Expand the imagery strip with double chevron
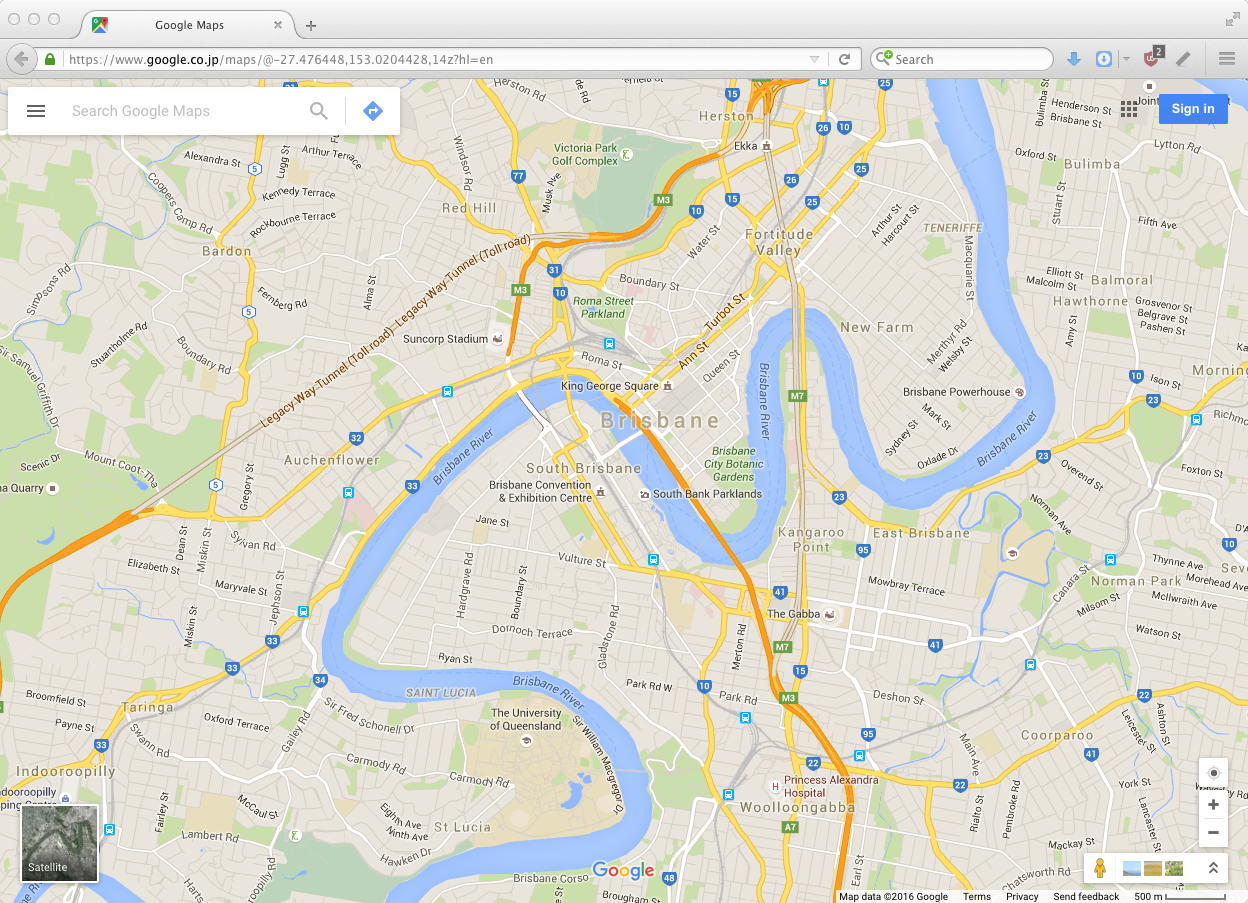Image resolution: width=1248 pixels, height=903 pixels. [x=1212, y=868]
